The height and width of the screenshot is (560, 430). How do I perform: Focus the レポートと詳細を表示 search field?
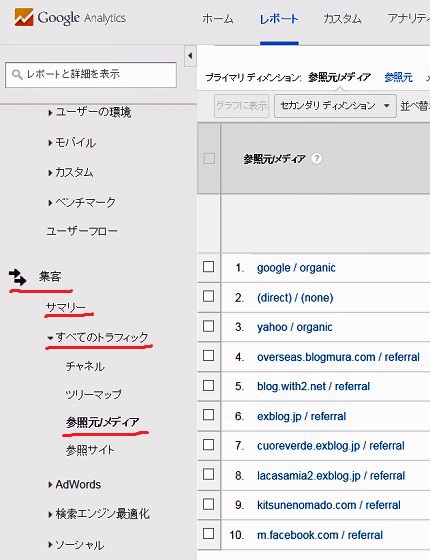91,75
